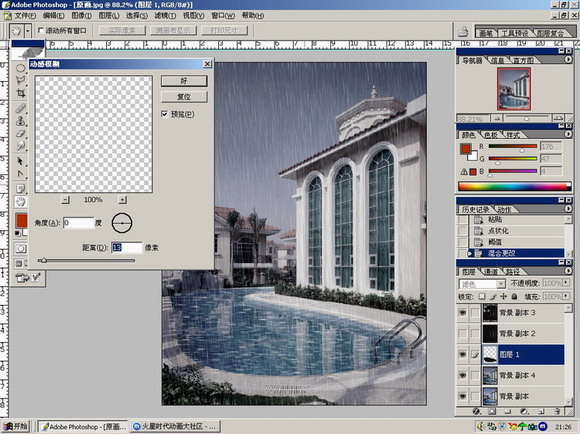Select the Crop tool in the toolbox

21,93
